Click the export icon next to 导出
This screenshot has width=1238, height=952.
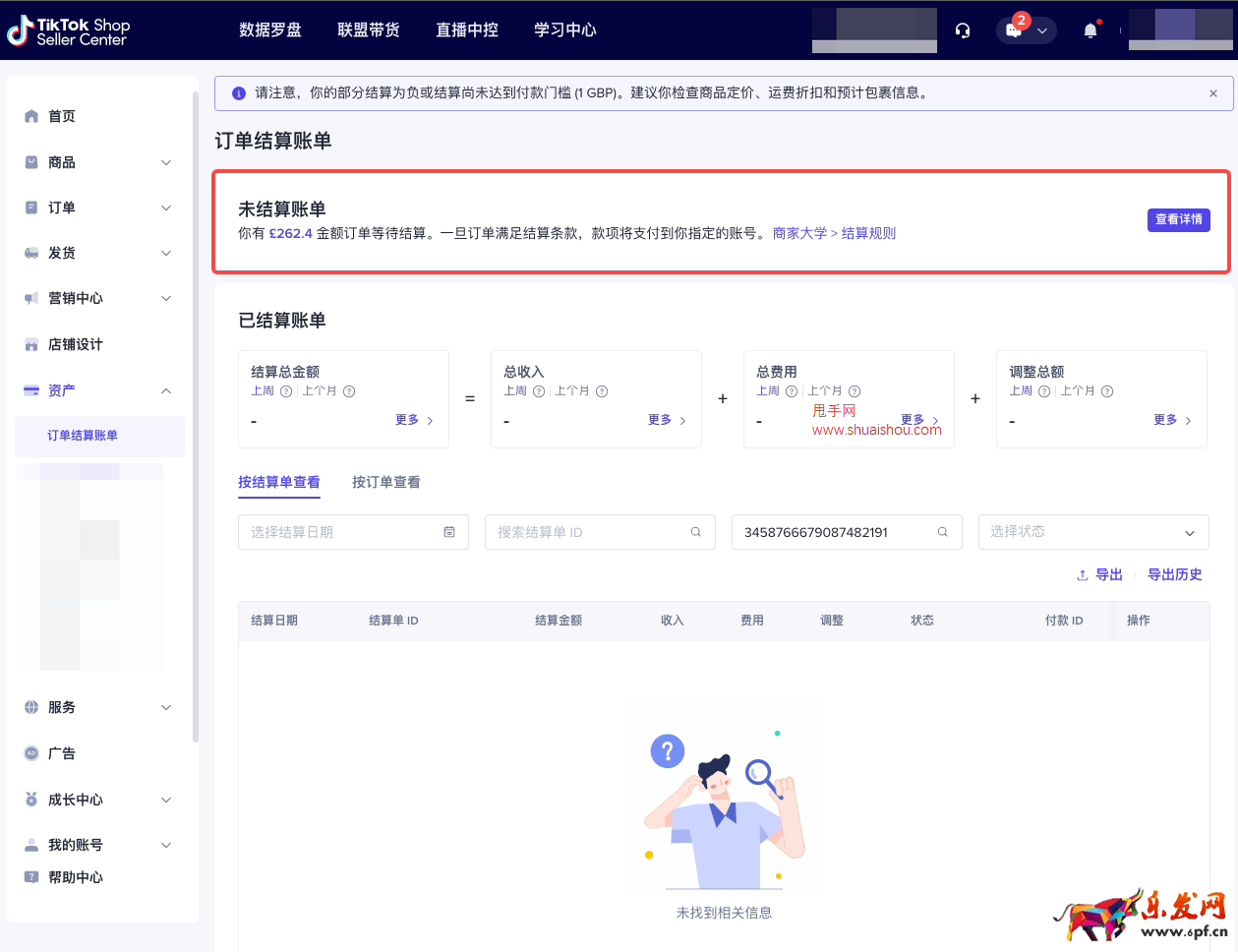[1083, 574]
